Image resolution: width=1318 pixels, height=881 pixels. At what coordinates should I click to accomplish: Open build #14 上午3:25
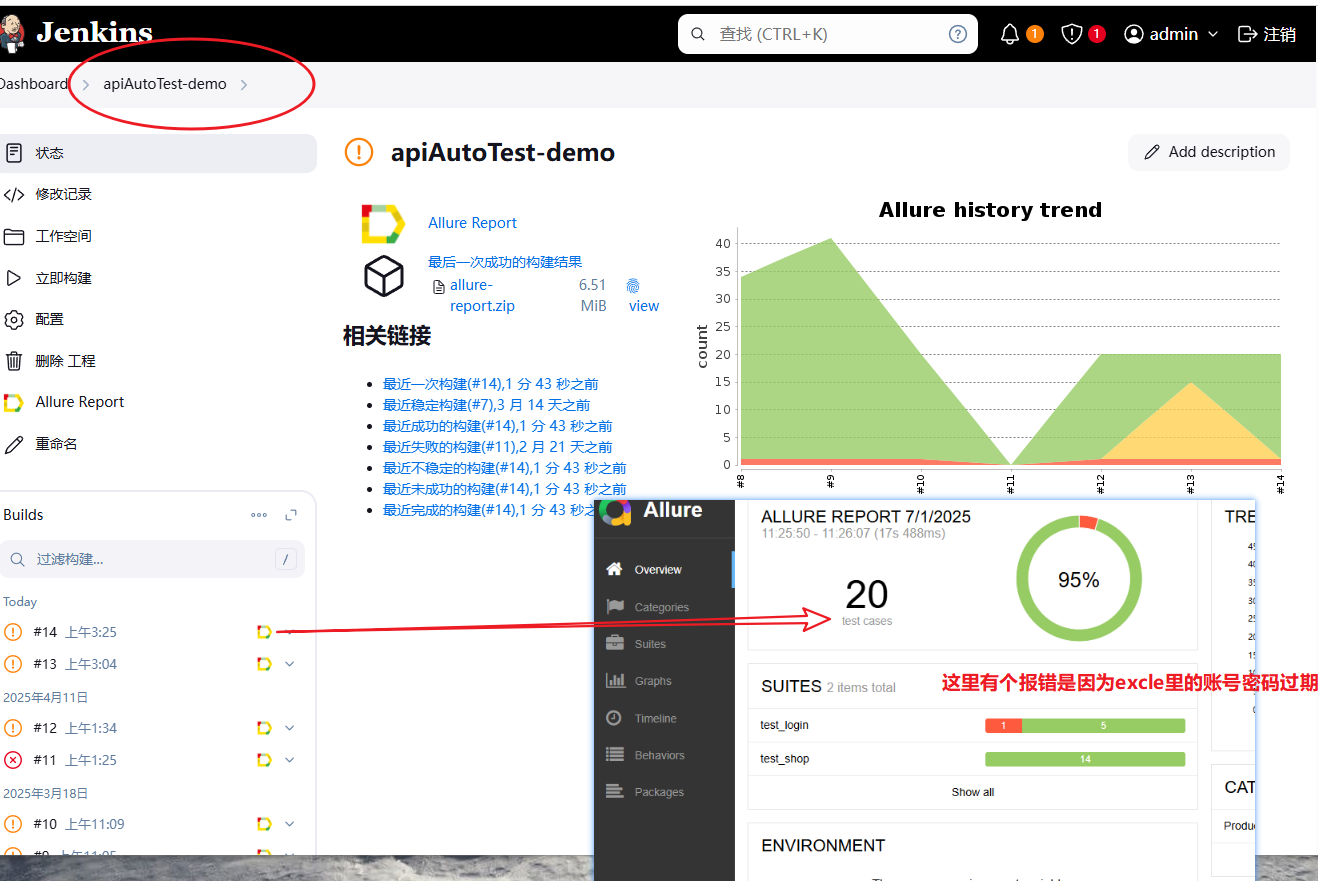(75, 632)
